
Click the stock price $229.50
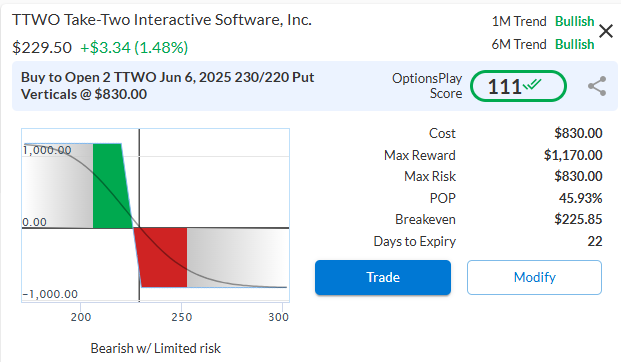tap(42, 48)
